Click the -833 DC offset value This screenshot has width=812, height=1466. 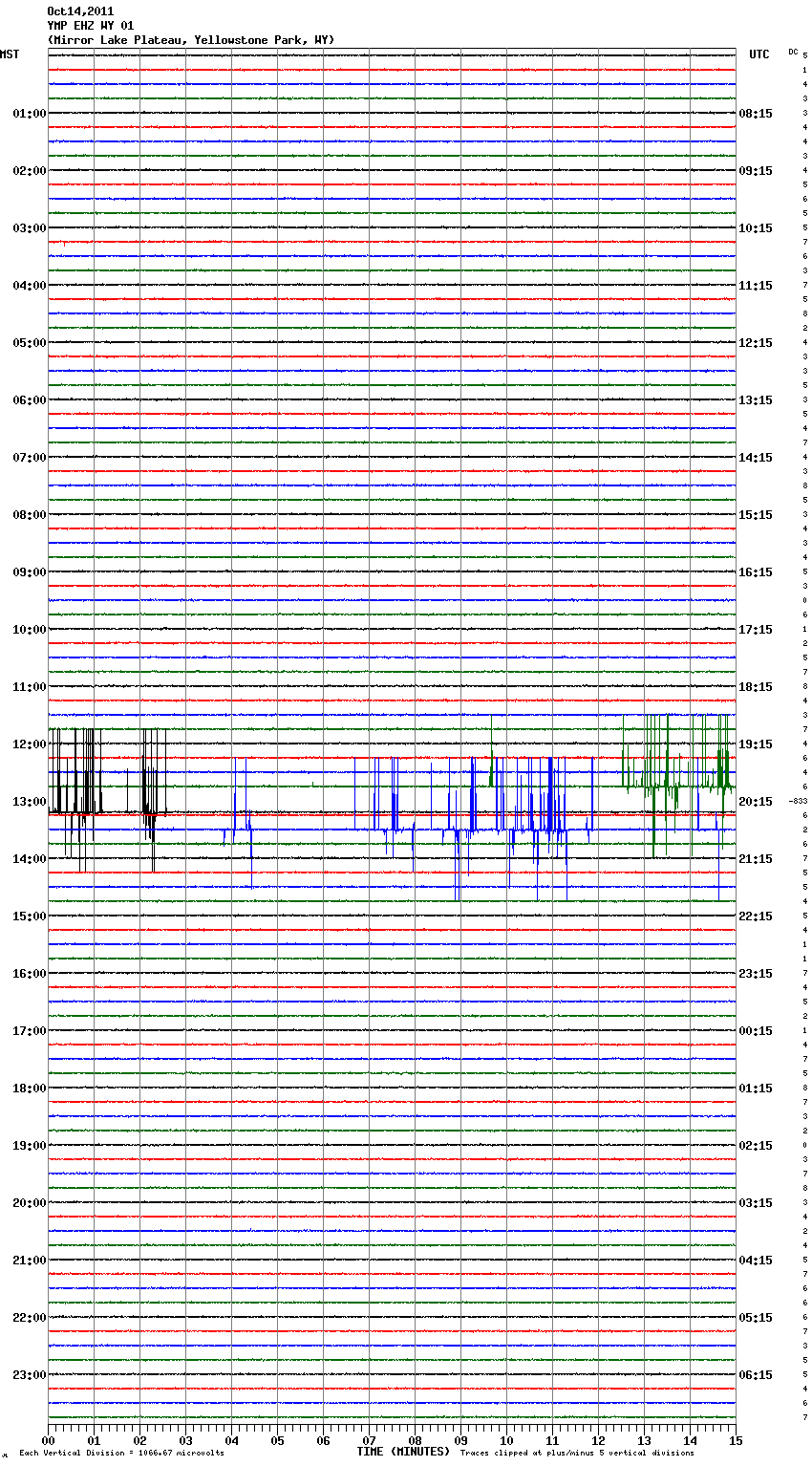coord(799,802)
